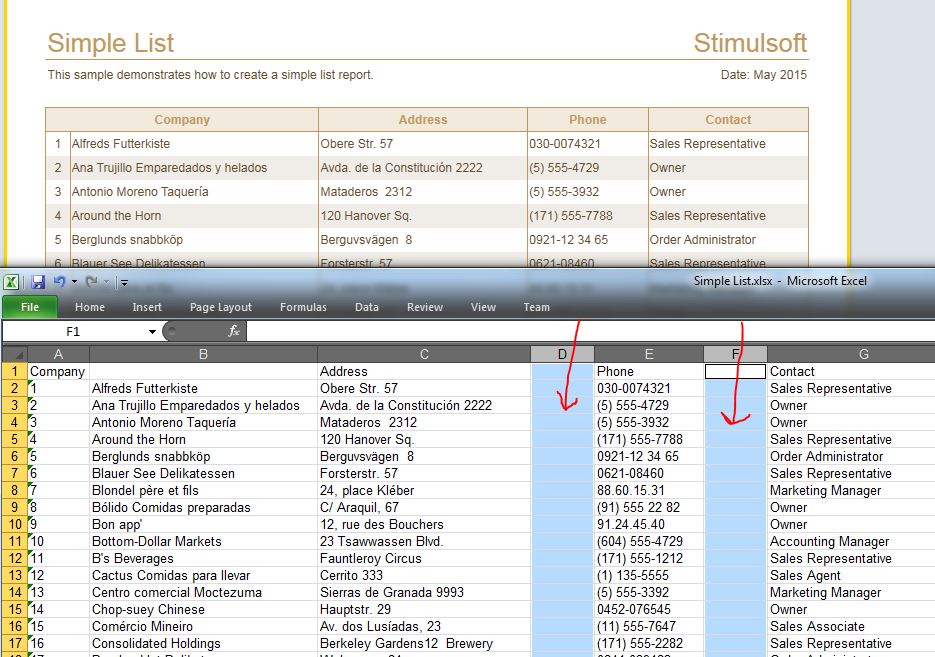The height and width of the screenshot is (657, 935).
Task: Click the Stimulsoft heading in the report
Action: (750, 43)
